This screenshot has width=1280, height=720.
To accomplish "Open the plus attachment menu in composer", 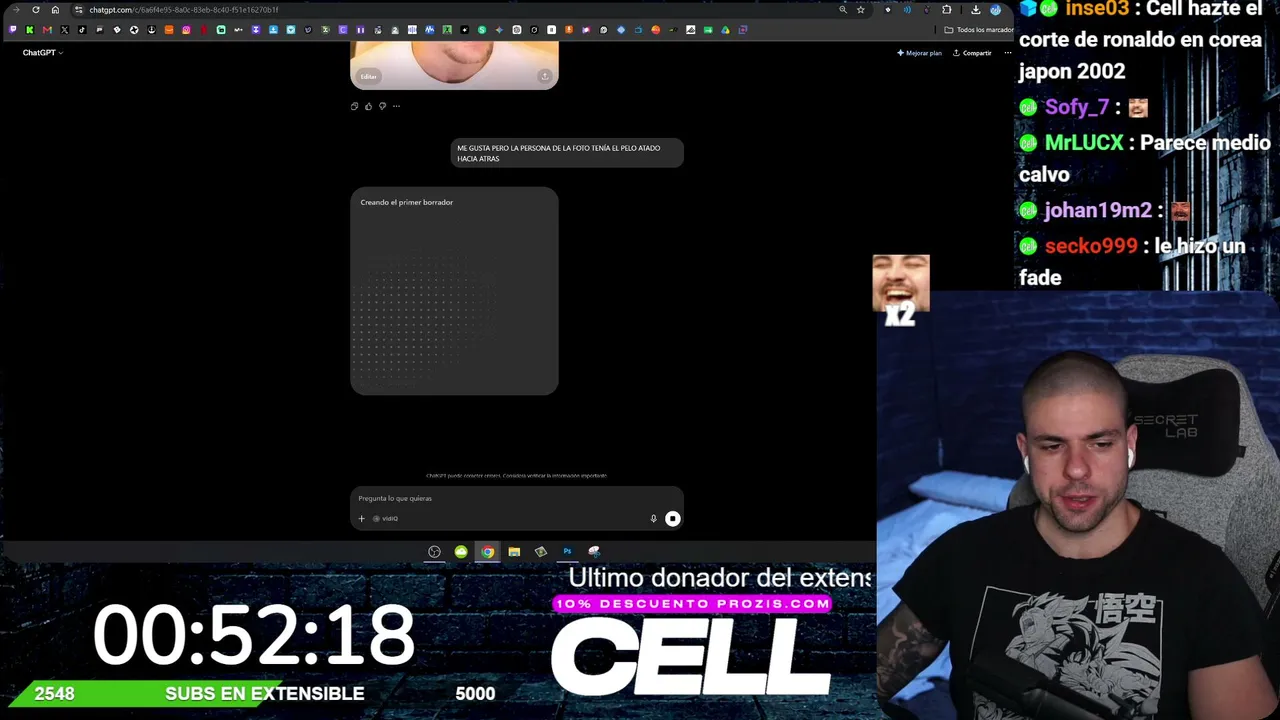I will pos(361,518).
